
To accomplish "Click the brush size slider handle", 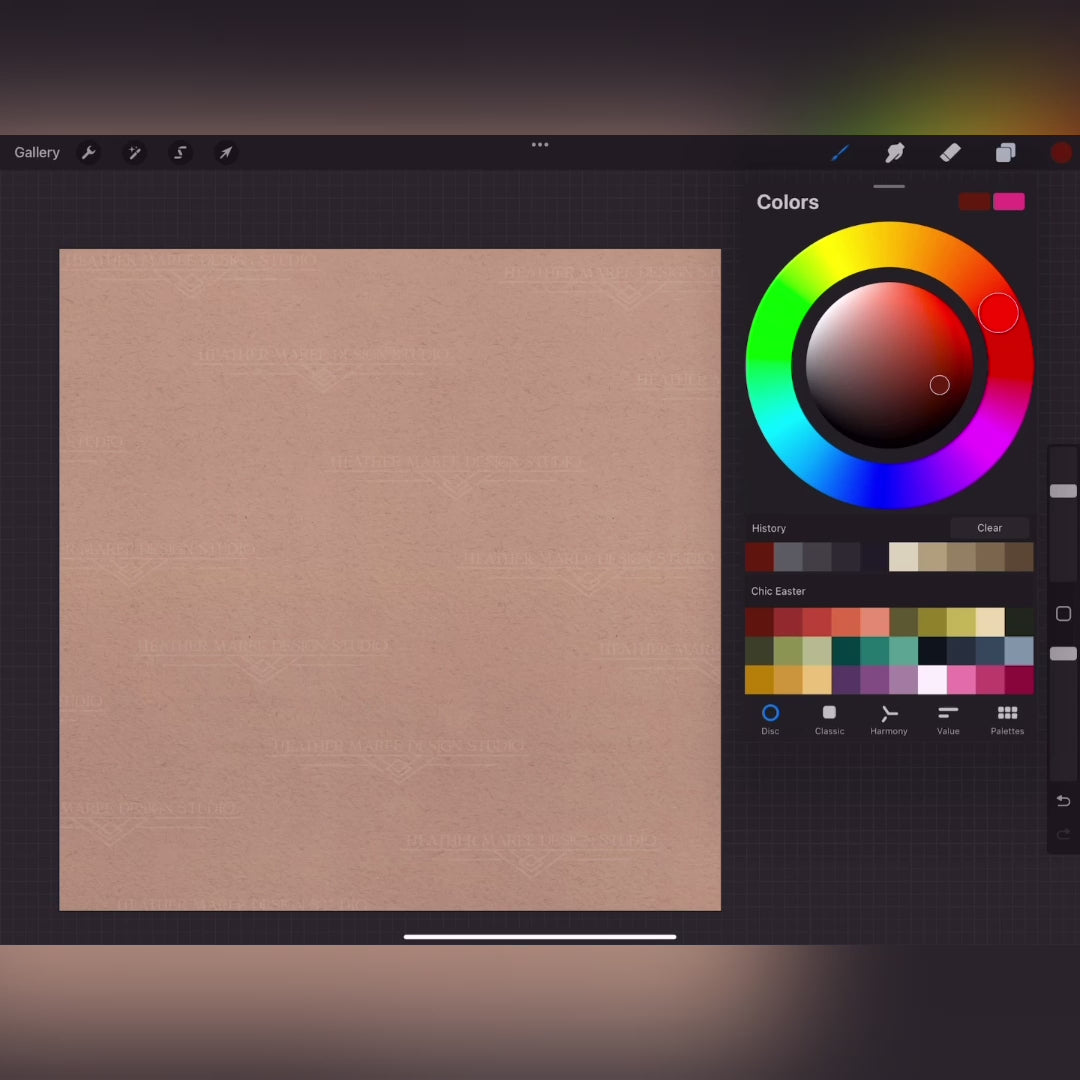I will tap(1063, 491).
